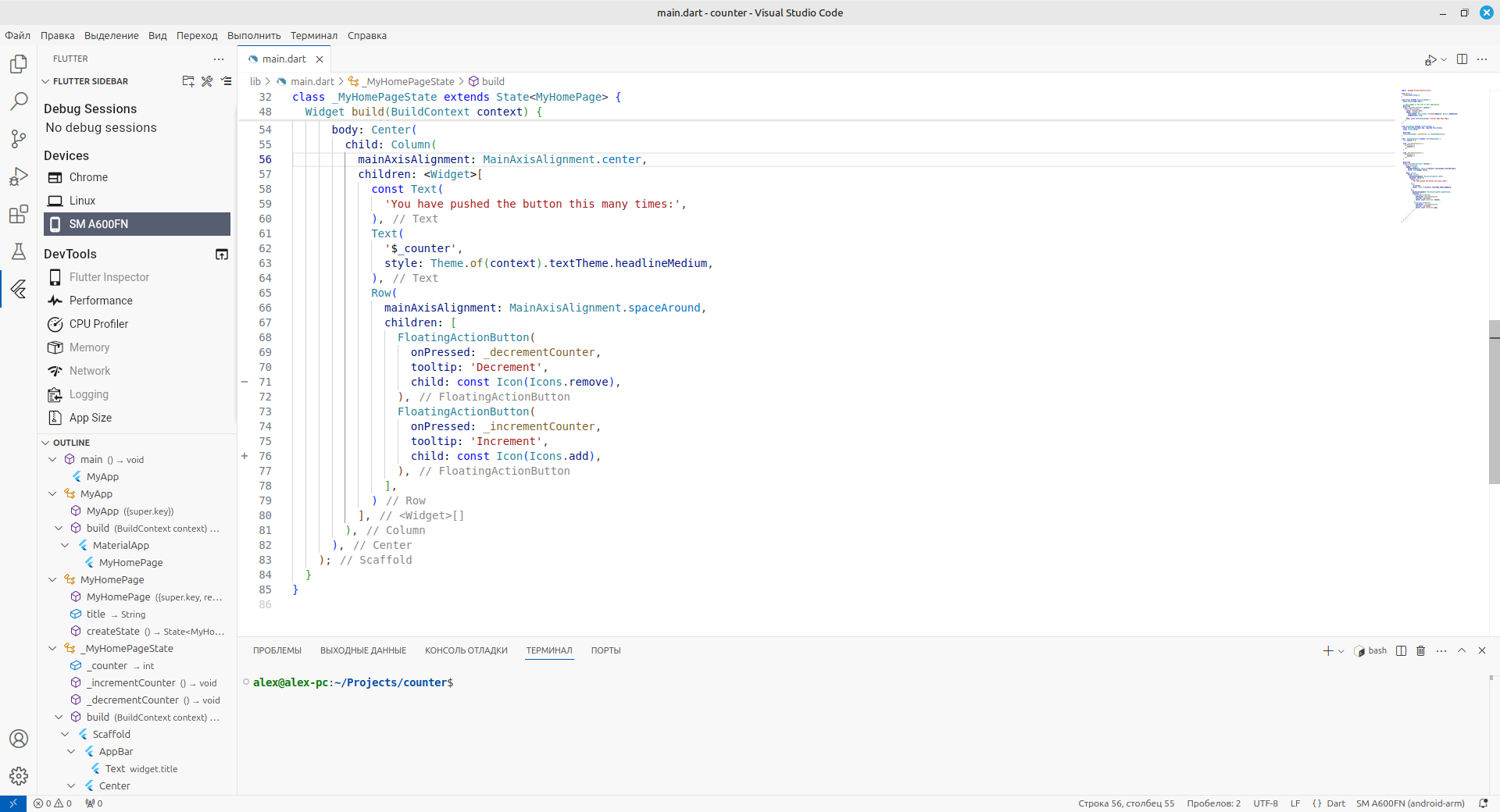This screenshot has width=1500, height=812.
Task: Change indentation via Пробелов: 2
Action: click(x=1213, y=803)
